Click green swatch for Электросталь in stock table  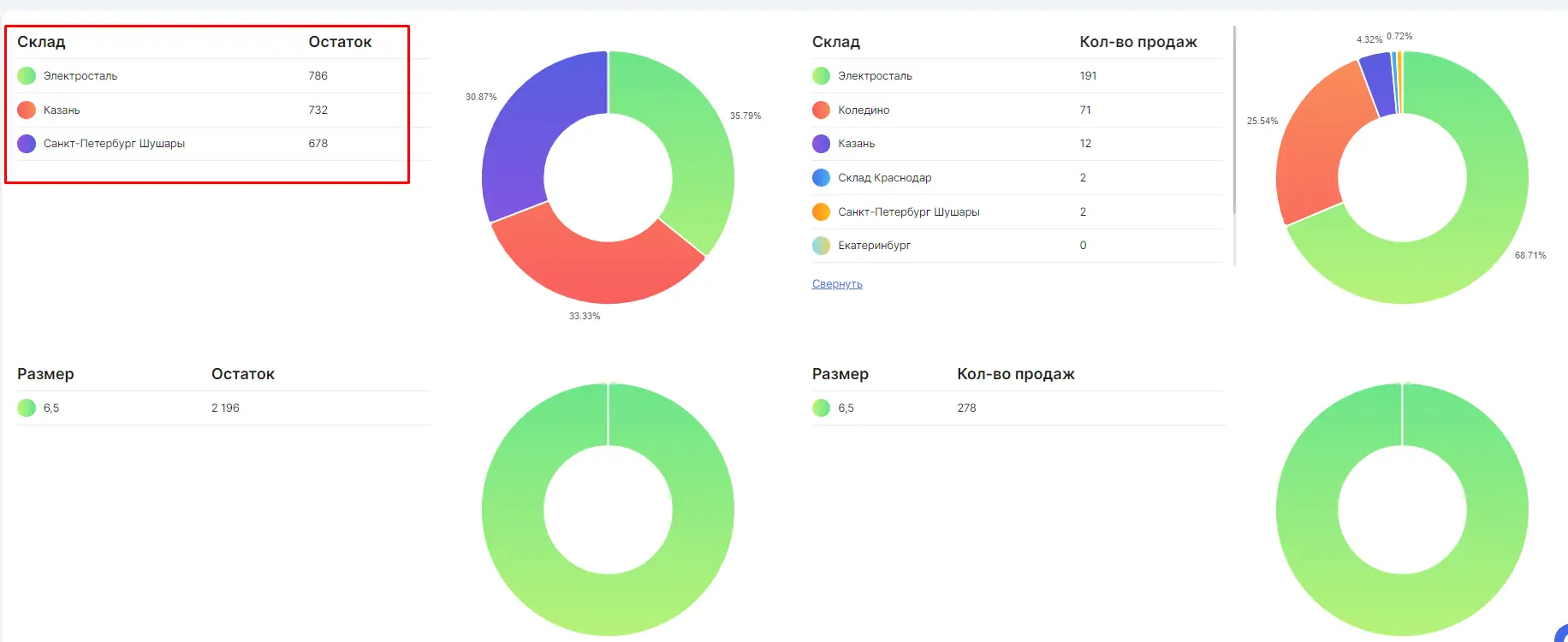27,75
